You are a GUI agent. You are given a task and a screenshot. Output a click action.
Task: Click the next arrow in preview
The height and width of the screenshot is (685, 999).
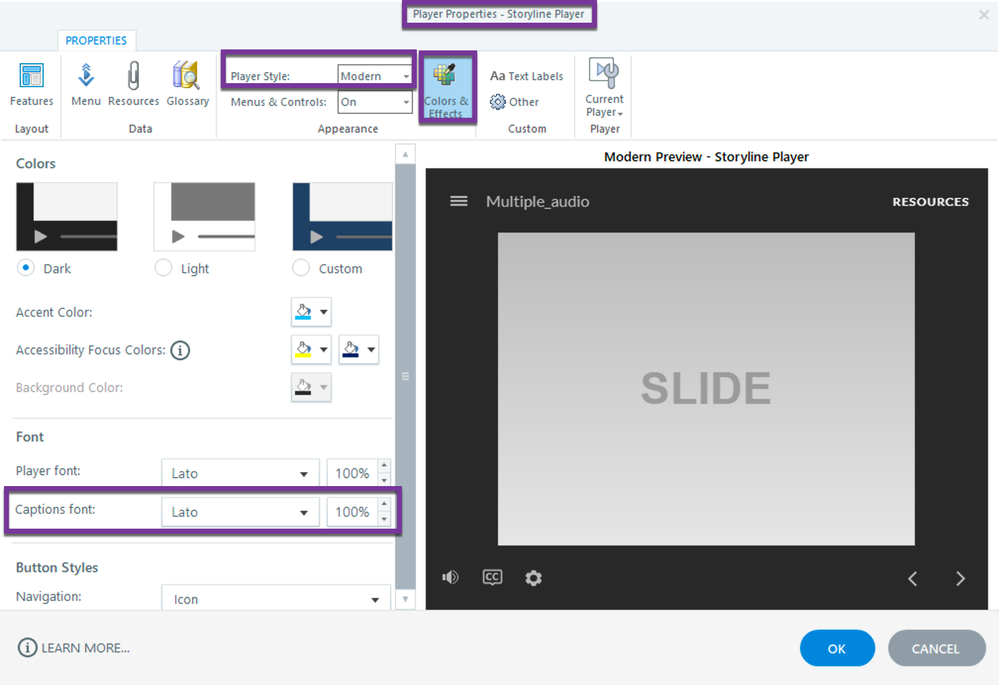(x=960, y=579)
